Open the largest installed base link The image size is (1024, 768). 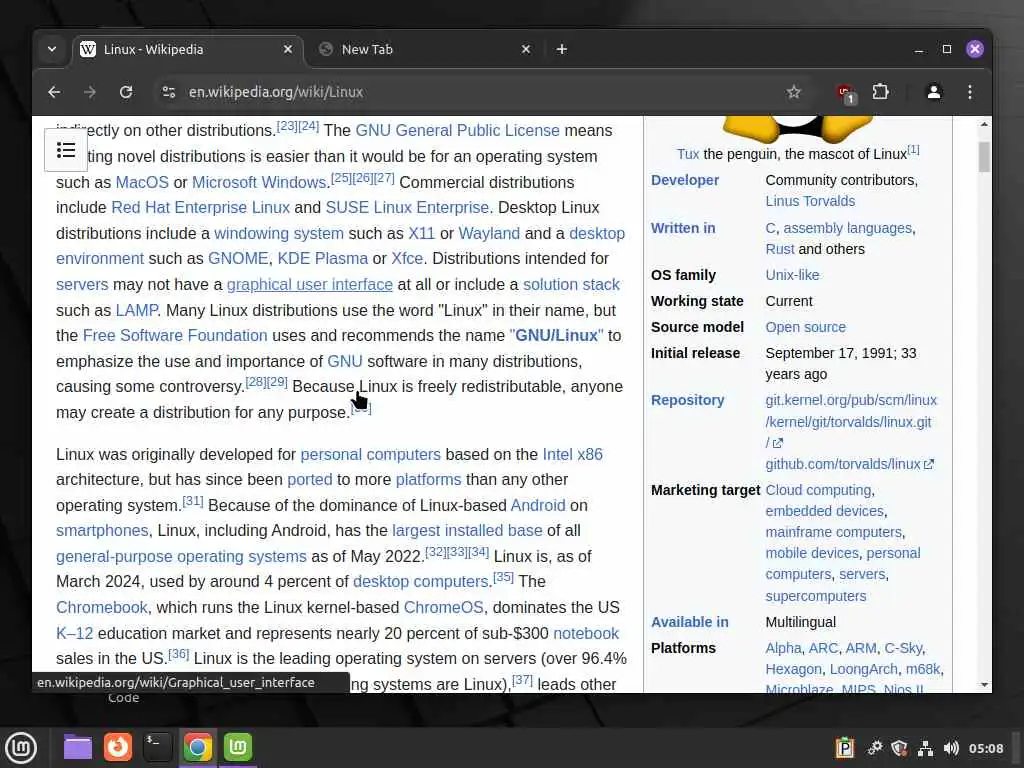pyautogui.click(x=467, y=531)
